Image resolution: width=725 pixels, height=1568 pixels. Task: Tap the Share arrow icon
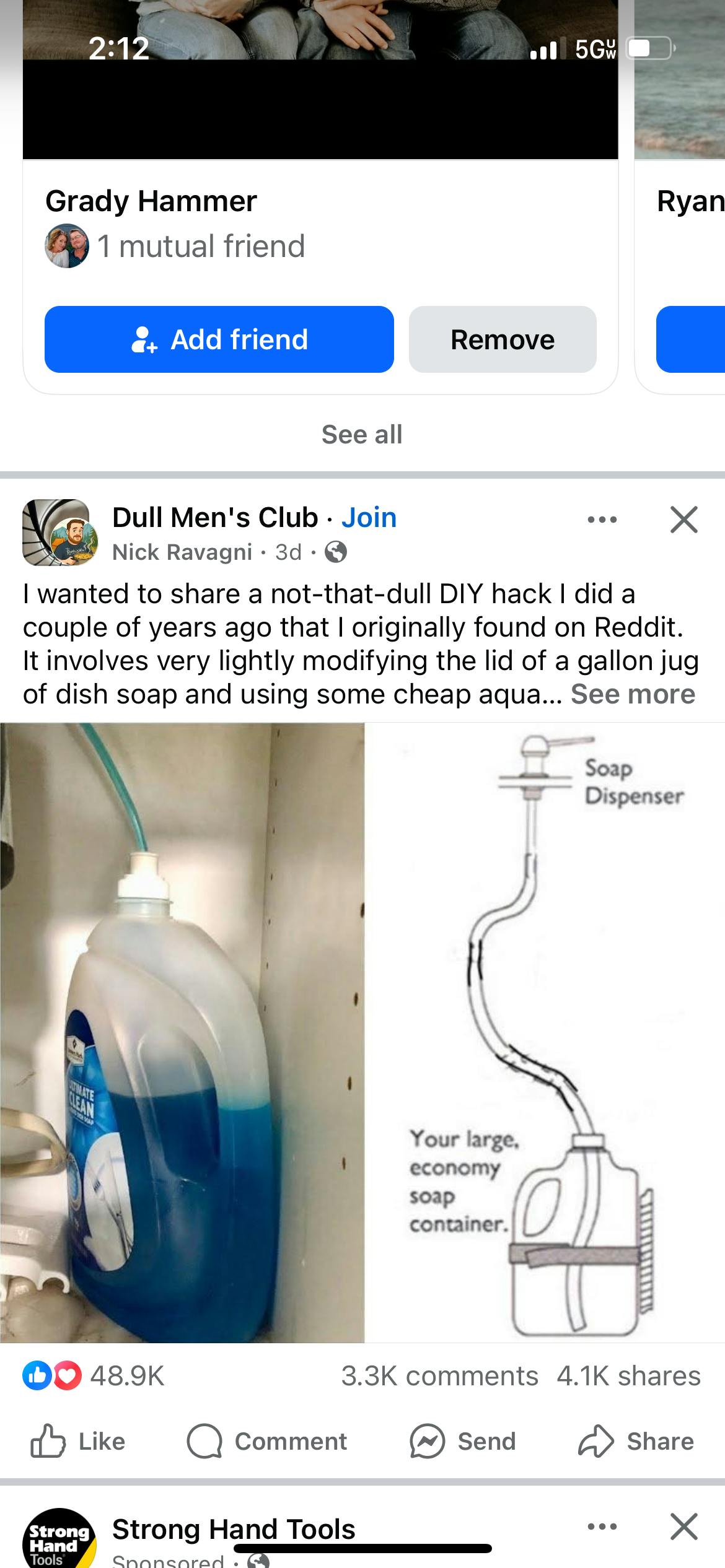[595, 1442]
